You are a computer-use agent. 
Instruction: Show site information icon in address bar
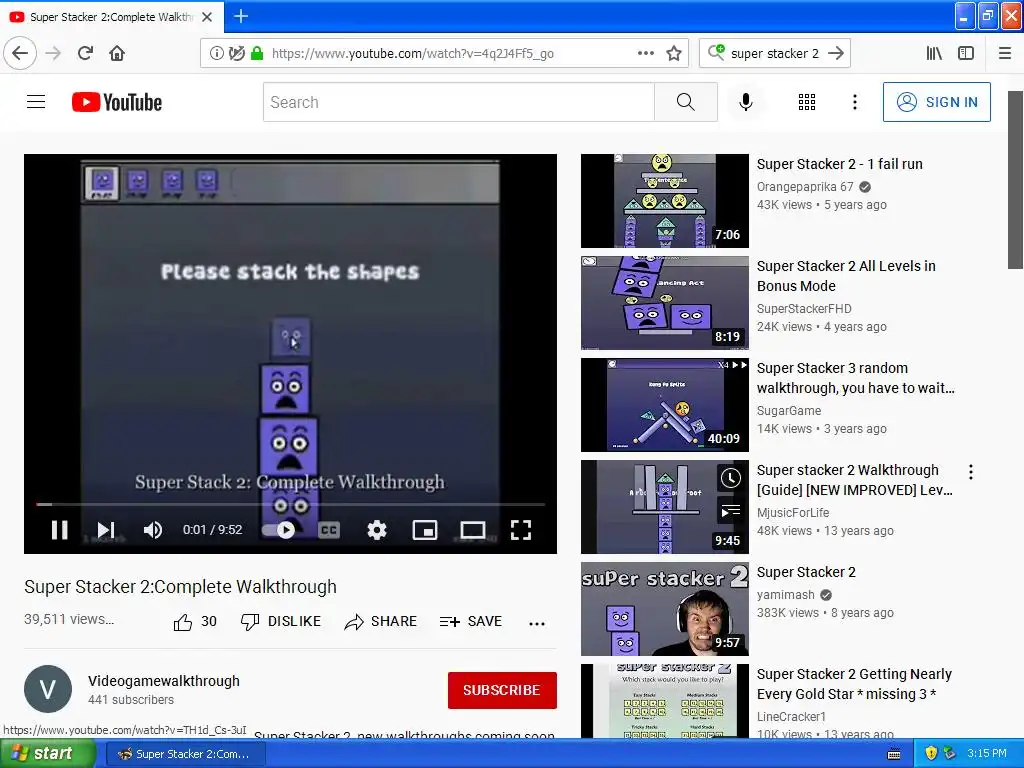[216, 54]
